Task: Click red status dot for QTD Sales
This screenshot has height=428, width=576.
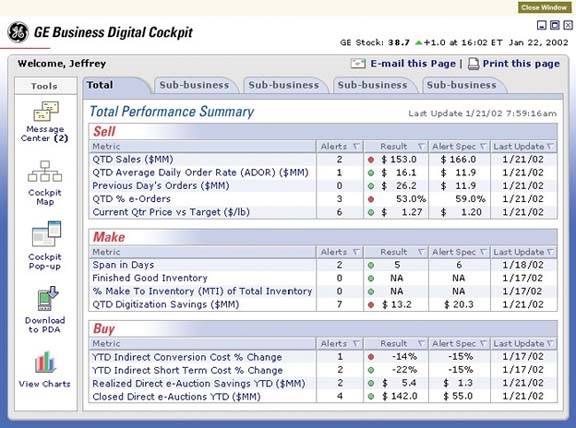Action: click(x=371, y=160)
